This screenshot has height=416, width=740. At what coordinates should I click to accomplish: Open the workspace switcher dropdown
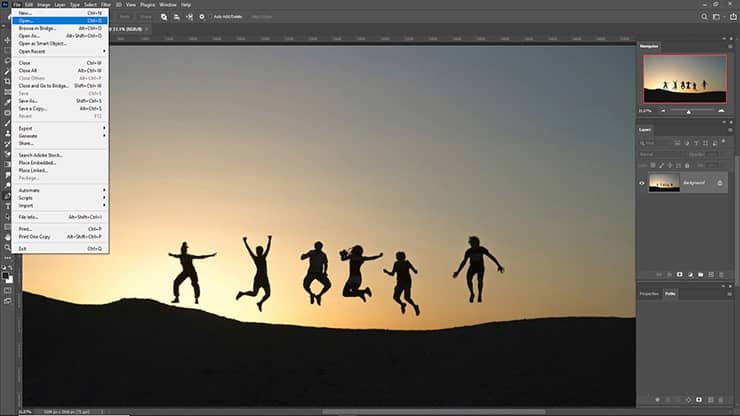point(717,17)
